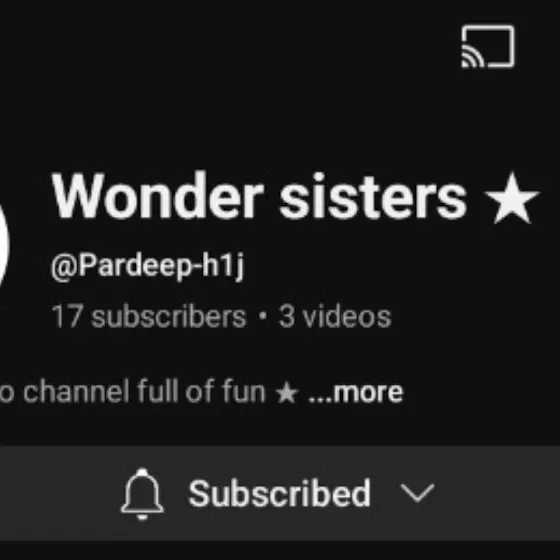The width and height of the screenshot is (560, 560).
Task: Click the Subscribed button label
Action: (279, 493)
